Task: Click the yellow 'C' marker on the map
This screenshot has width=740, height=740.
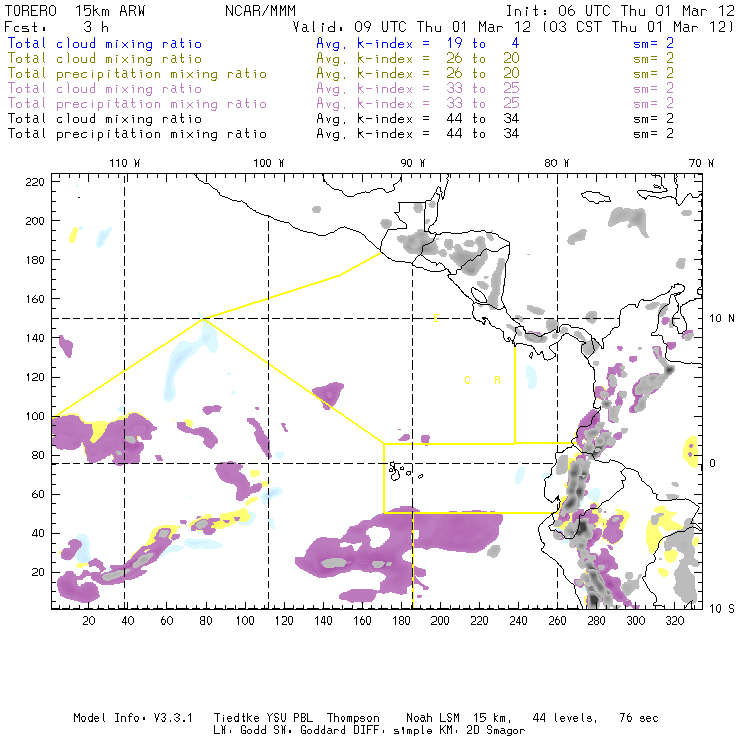Action: (467, 380)
